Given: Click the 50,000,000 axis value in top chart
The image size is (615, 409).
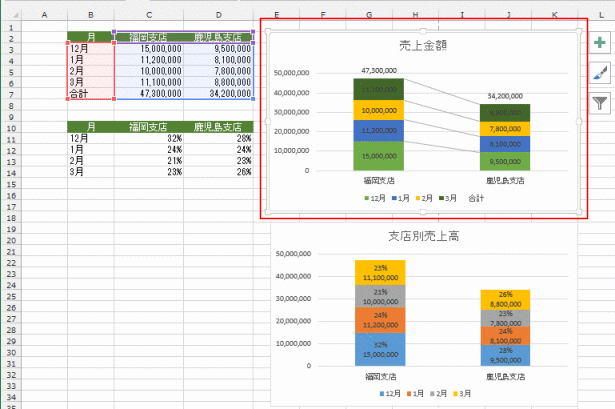Looking at the screenshot, I should 291,73.
